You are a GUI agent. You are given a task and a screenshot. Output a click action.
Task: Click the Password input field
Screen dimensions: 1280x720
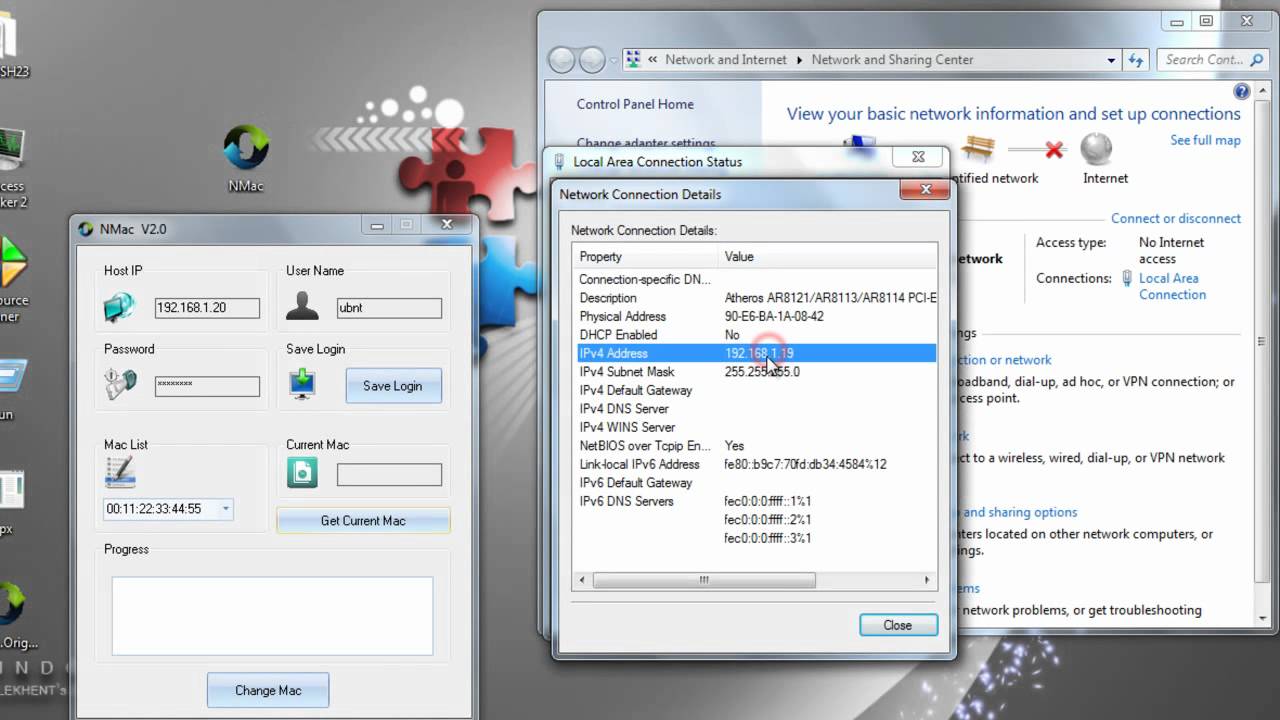click(x=207, y=385)
